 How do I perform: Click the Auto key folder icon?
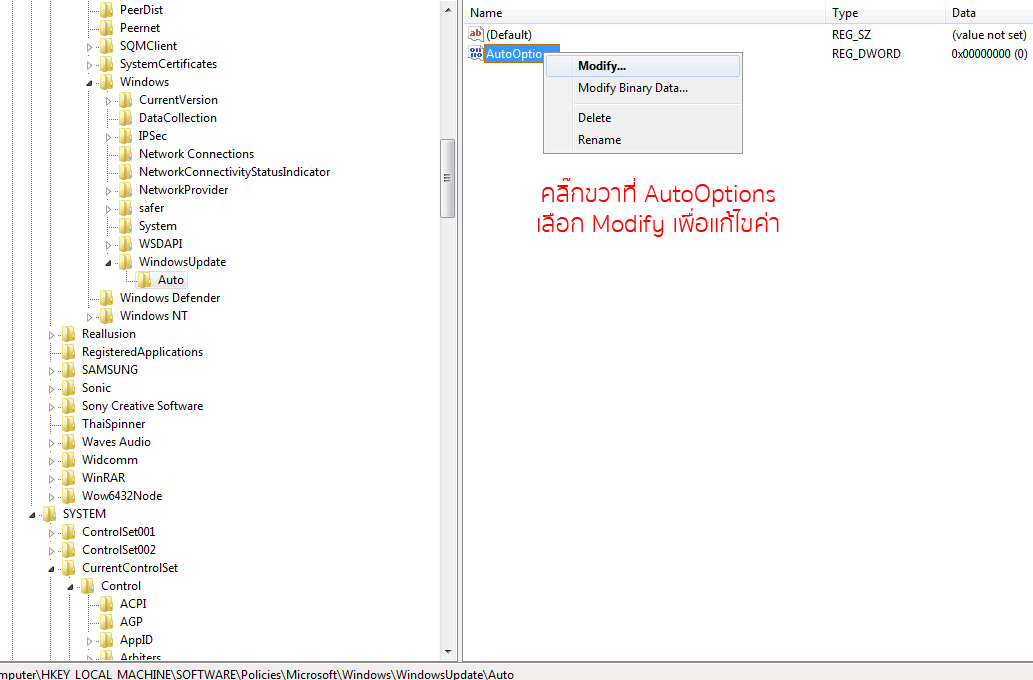(x=144, y=280)
